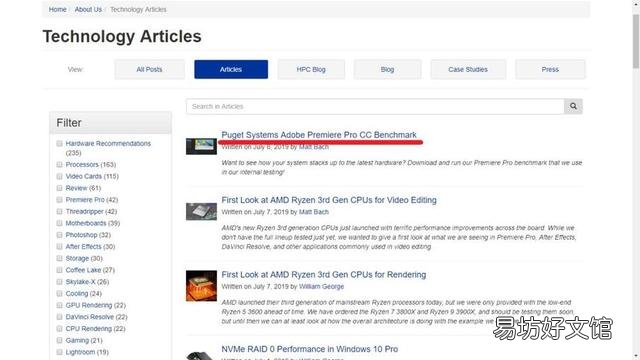Screen dimensions: 640x360
Task: Check the Lightroom filter
Action: tap(60, 352)
